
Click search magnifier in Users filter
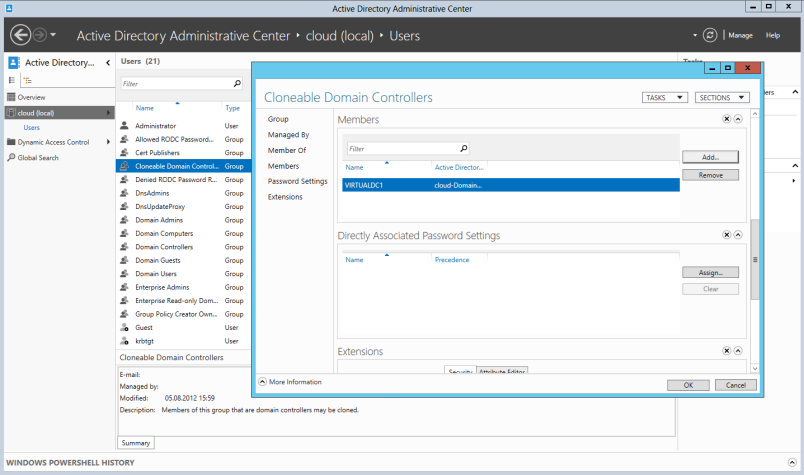pos(237,84)
